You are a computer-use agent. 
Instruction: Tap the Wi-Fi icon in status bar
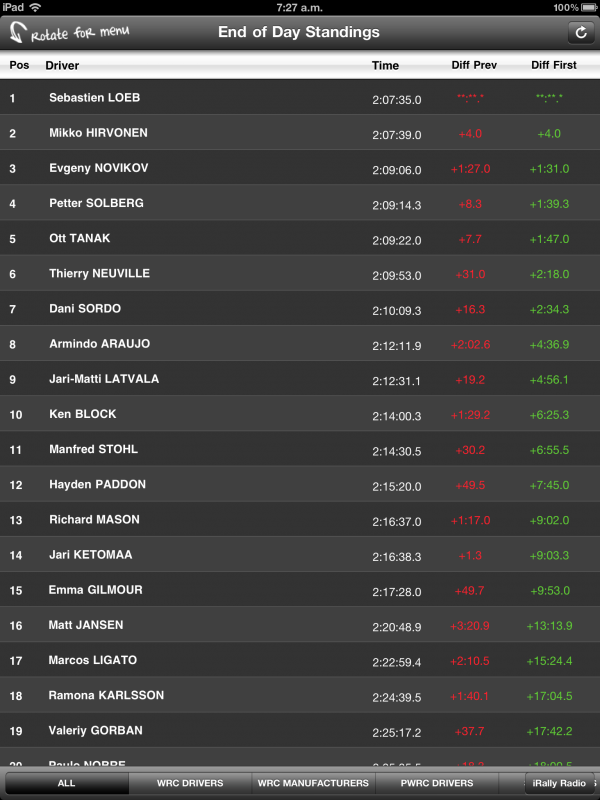click(x=36, y=7)
